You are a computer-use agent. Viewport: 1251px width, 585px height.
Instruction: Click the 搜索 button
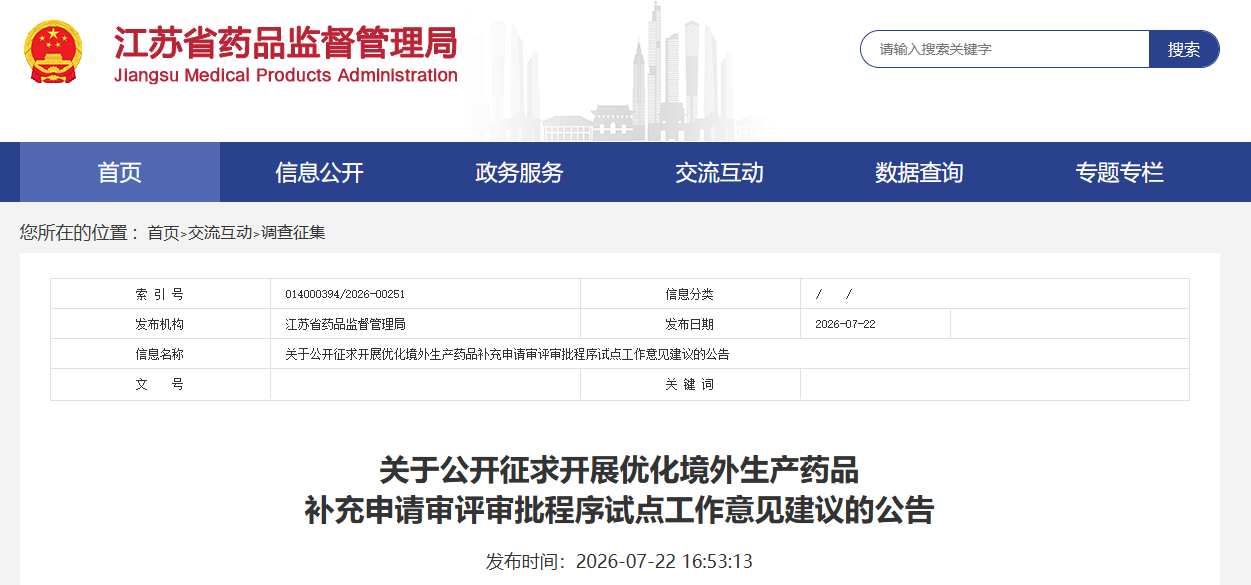[1184, 49]
